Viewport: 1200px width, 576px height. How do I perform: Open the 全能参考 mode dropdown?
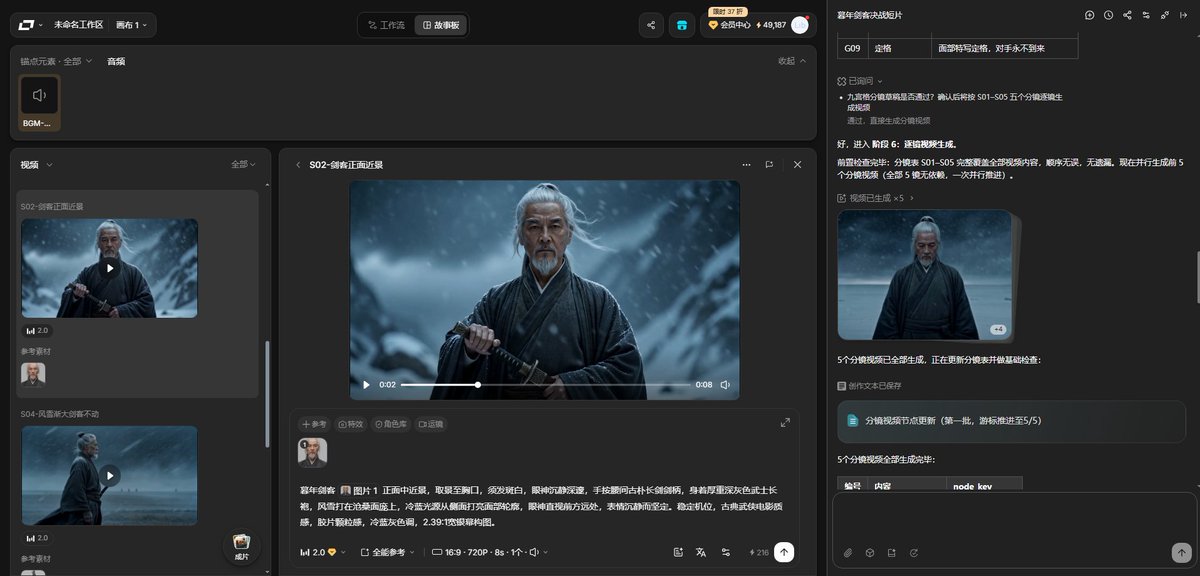pos(387,552)
